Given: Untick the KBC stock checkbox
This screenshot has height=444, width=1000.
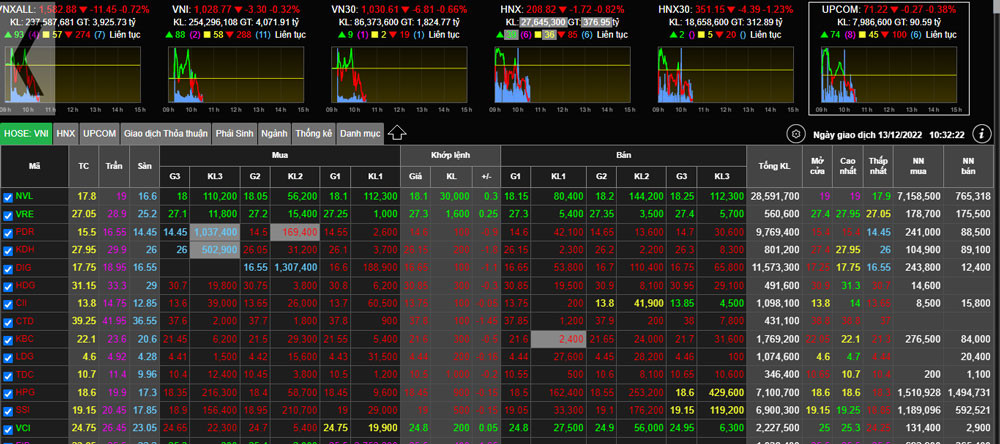Looking at the screenshot, I should (x=8, y=339).
